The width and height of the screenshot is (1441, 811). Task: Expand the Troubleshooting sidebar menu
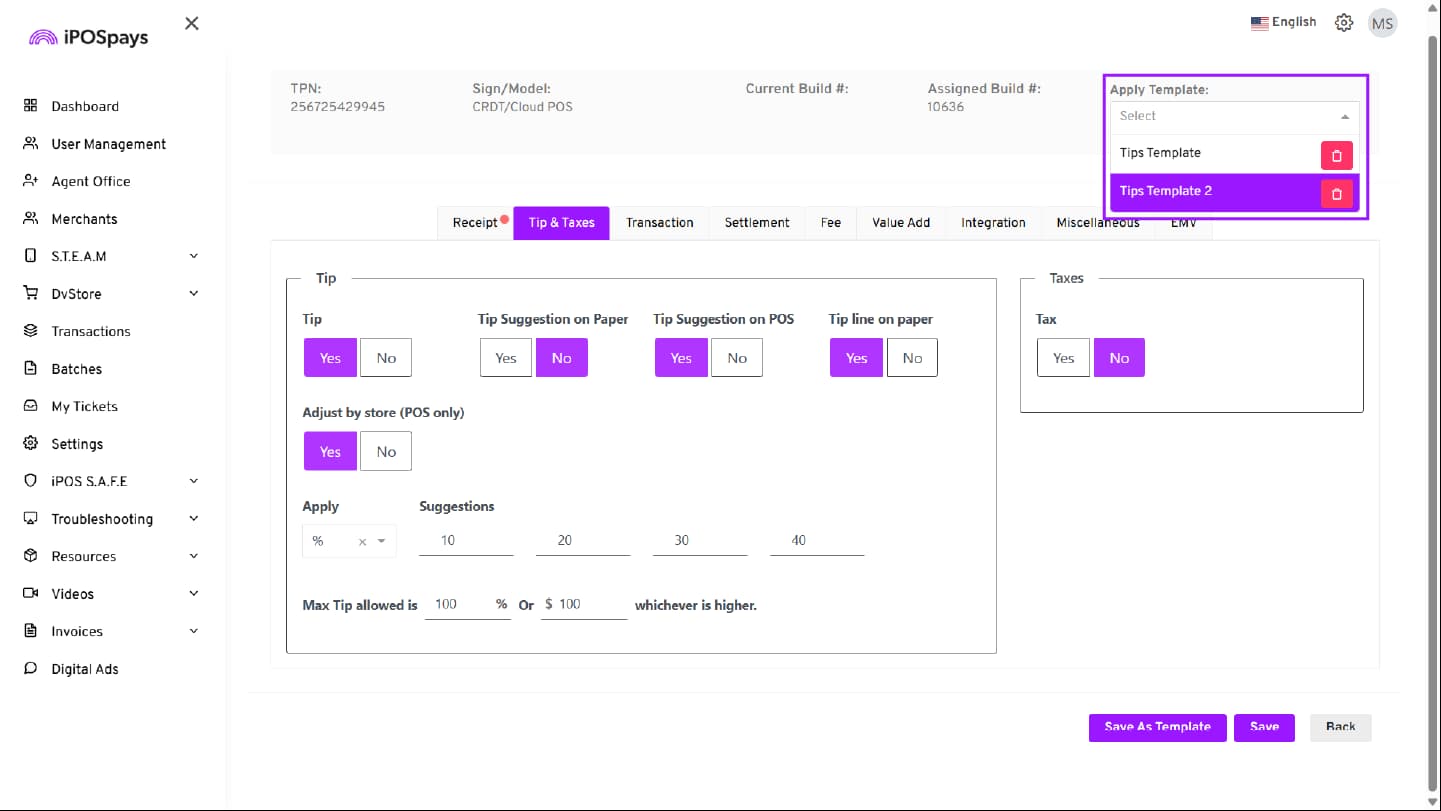click(x=193, y=519)
